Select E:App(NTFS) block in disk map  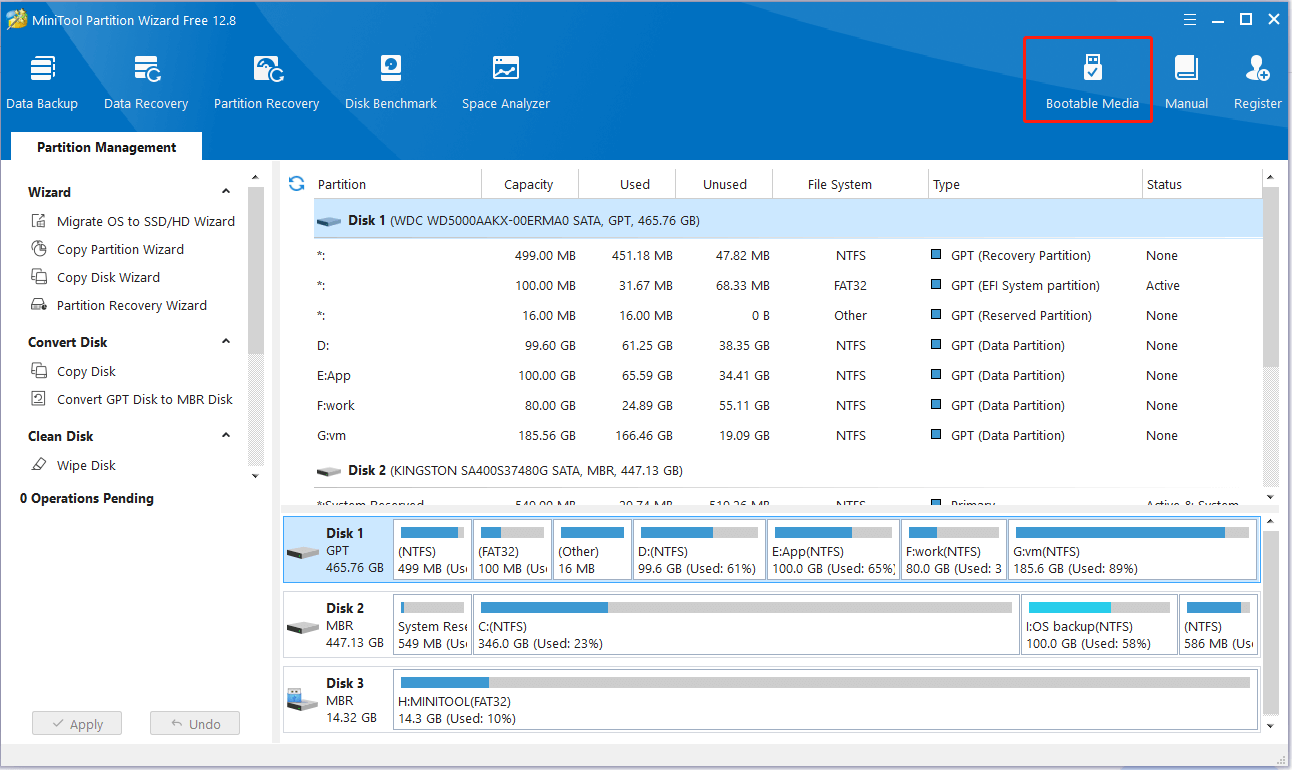[x=834, y=550]
